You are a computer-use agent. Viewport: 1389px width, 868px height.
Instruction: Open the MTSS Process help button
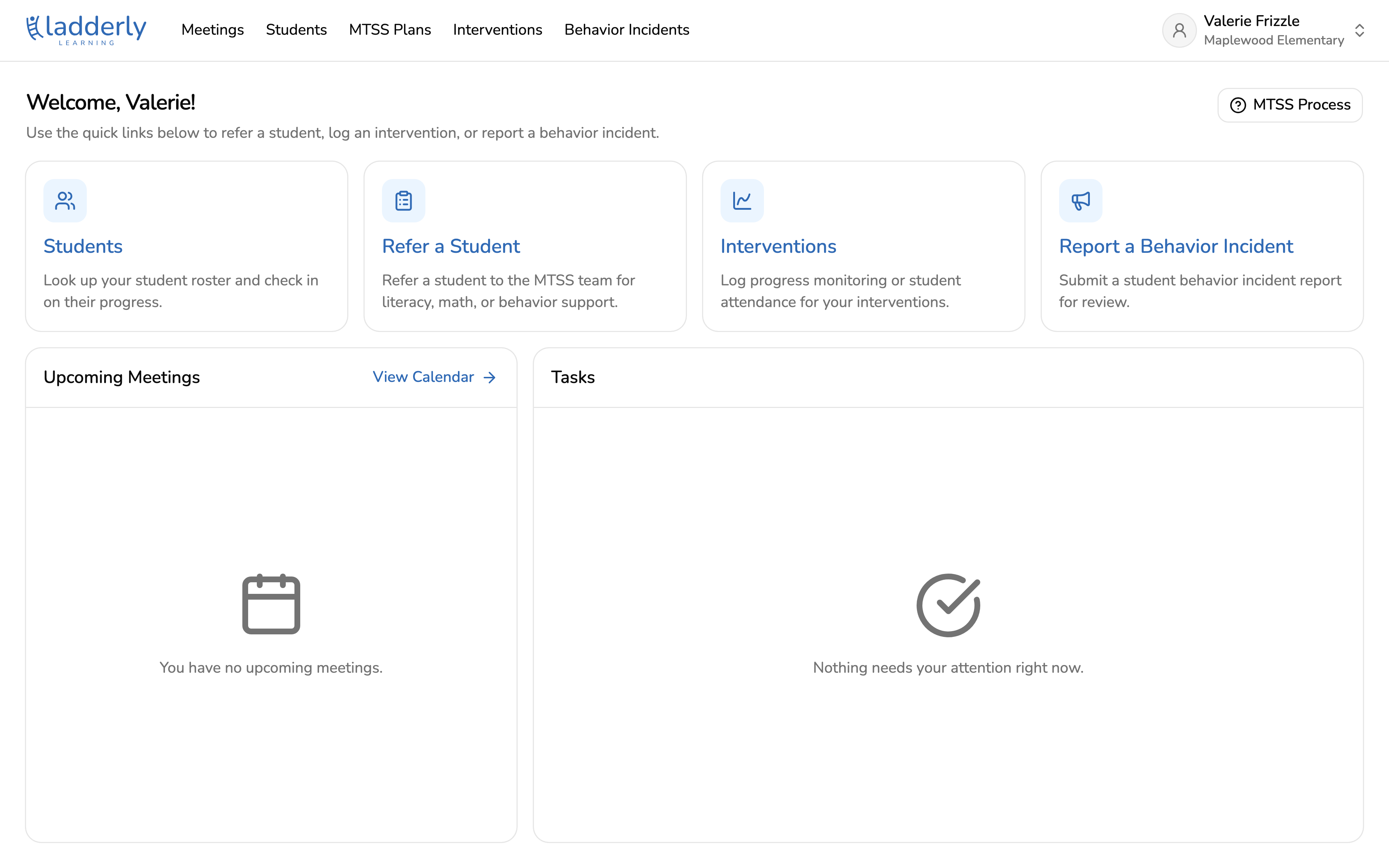tap(1290, 105)
